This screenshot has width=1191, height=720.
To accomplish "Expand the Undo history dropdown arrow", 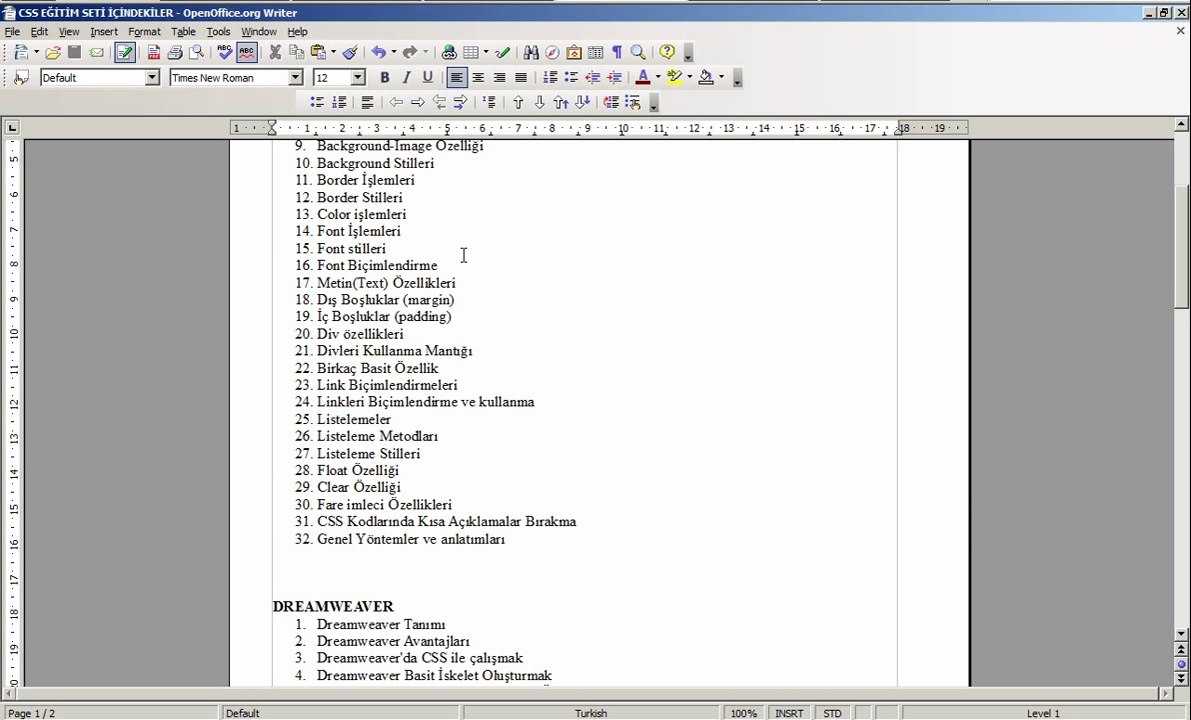I will click(393, 52).
